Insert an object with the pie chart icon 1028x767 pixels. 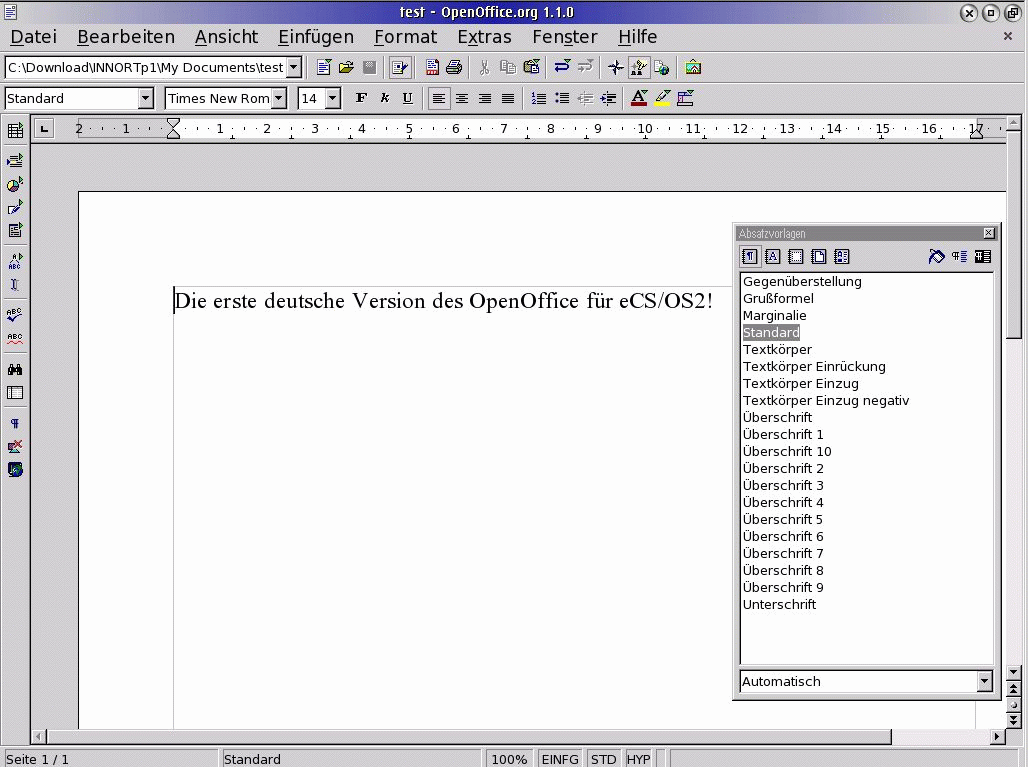point(15,184)
